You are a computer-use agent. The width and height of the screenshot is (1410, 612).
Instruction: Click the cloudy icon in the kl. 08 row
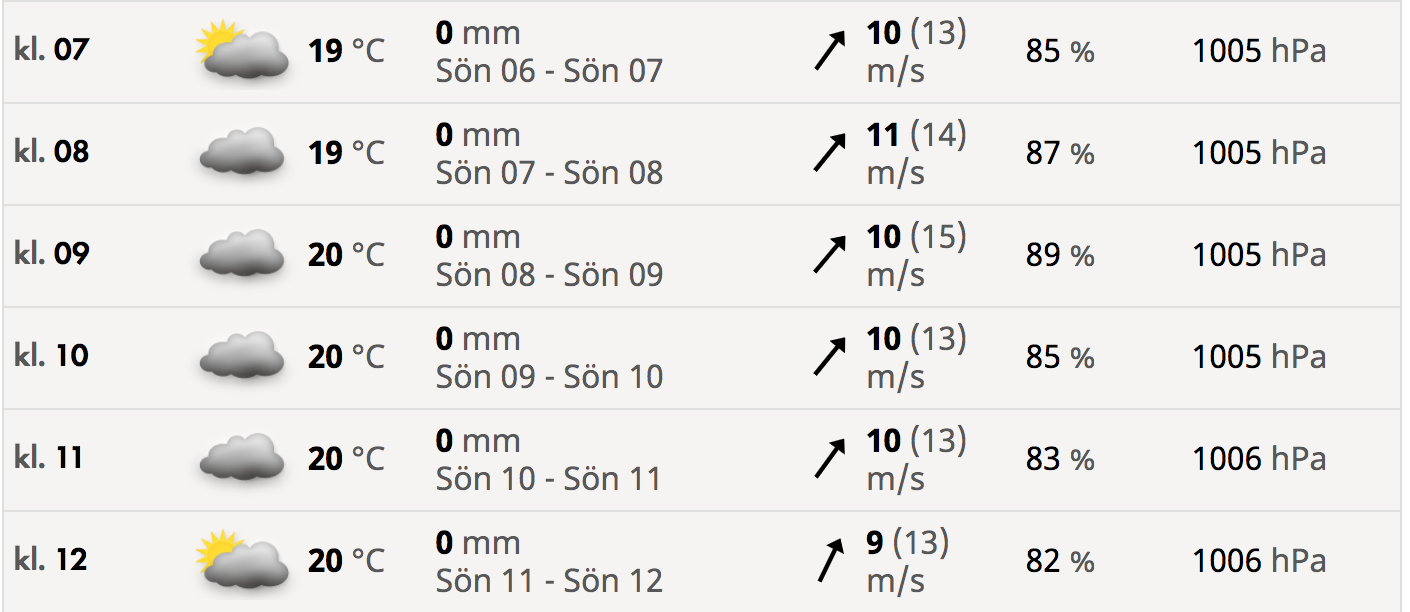(x=241, y=153)
